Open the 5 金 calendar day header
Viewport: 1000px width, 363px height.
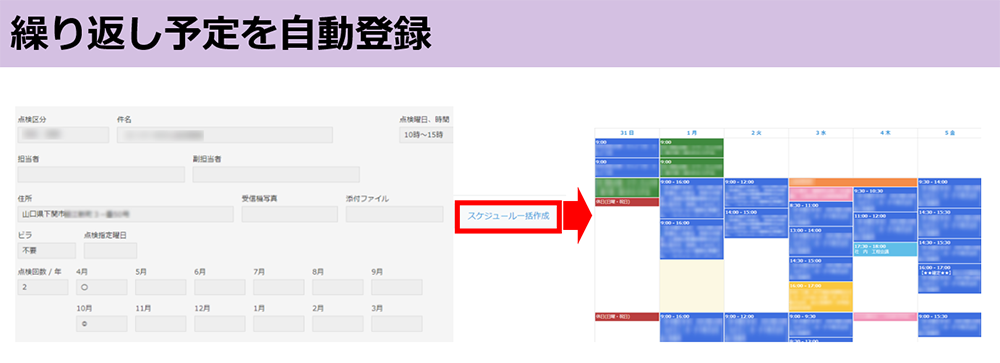950,133
